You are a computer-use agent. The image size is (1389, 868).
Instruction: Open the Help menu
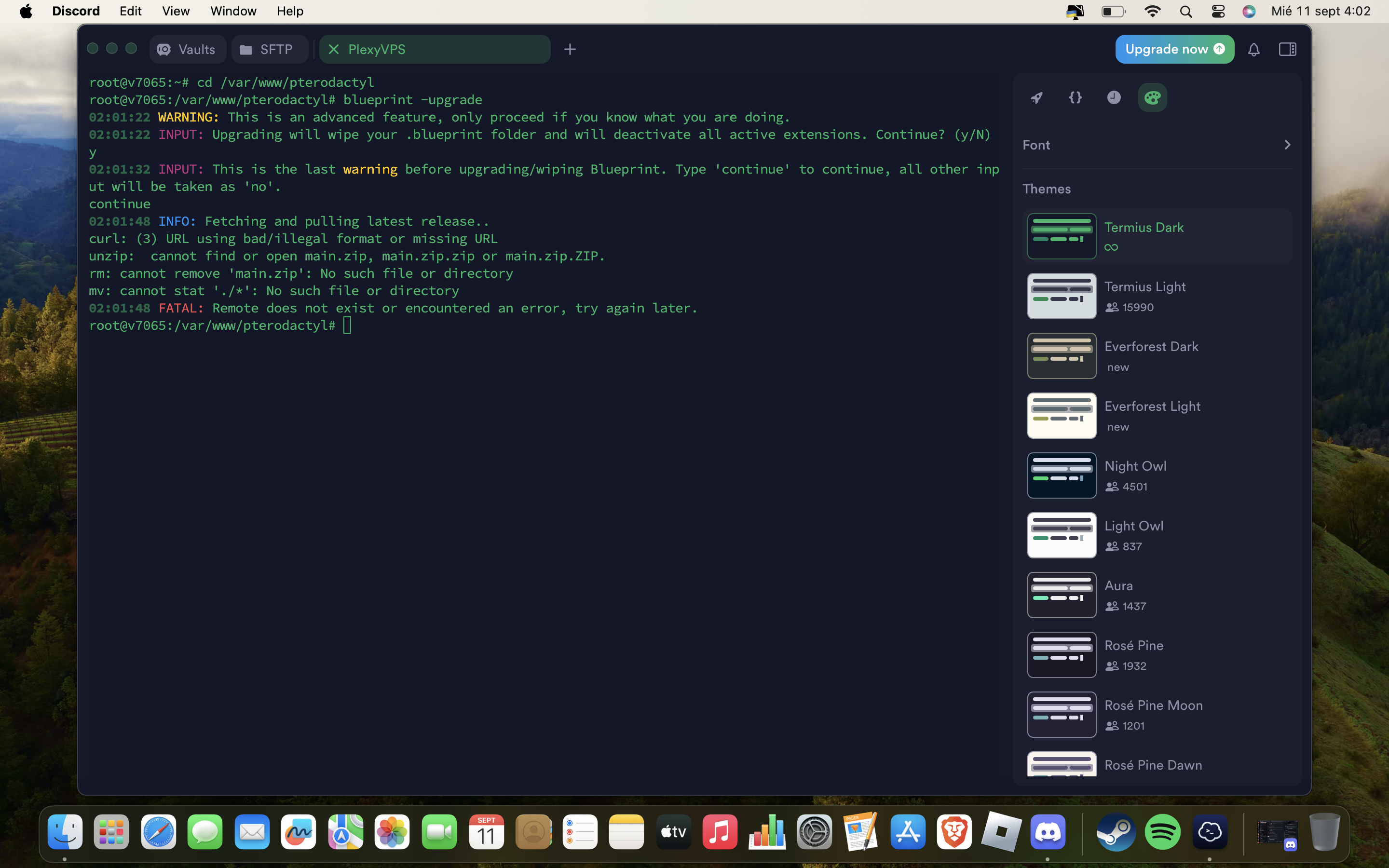pyautogui.click(x=290, y=11)
